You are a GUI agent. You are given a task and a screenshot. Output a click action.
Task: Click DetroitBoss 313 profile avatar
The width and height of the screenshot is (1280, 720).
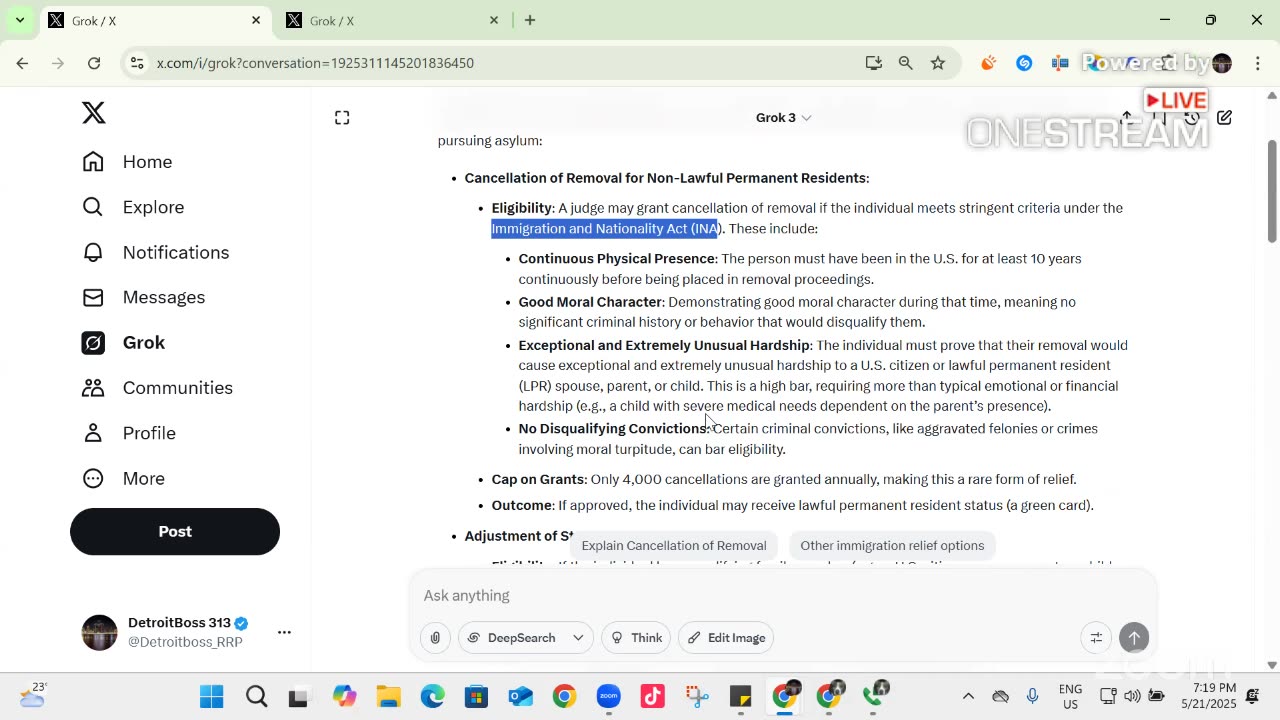[x=99, y=632]
